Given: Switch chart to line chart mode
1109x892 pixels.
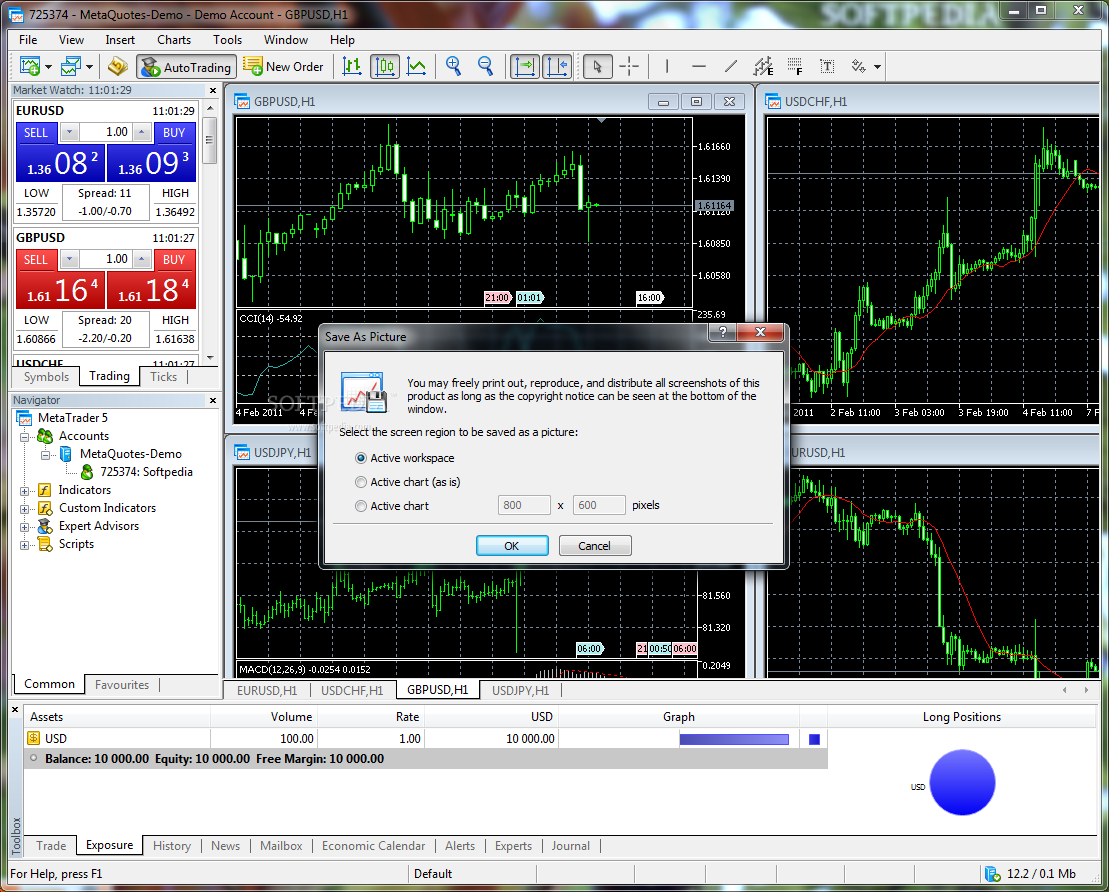Looking at the screenshot, I should (417, 66).
